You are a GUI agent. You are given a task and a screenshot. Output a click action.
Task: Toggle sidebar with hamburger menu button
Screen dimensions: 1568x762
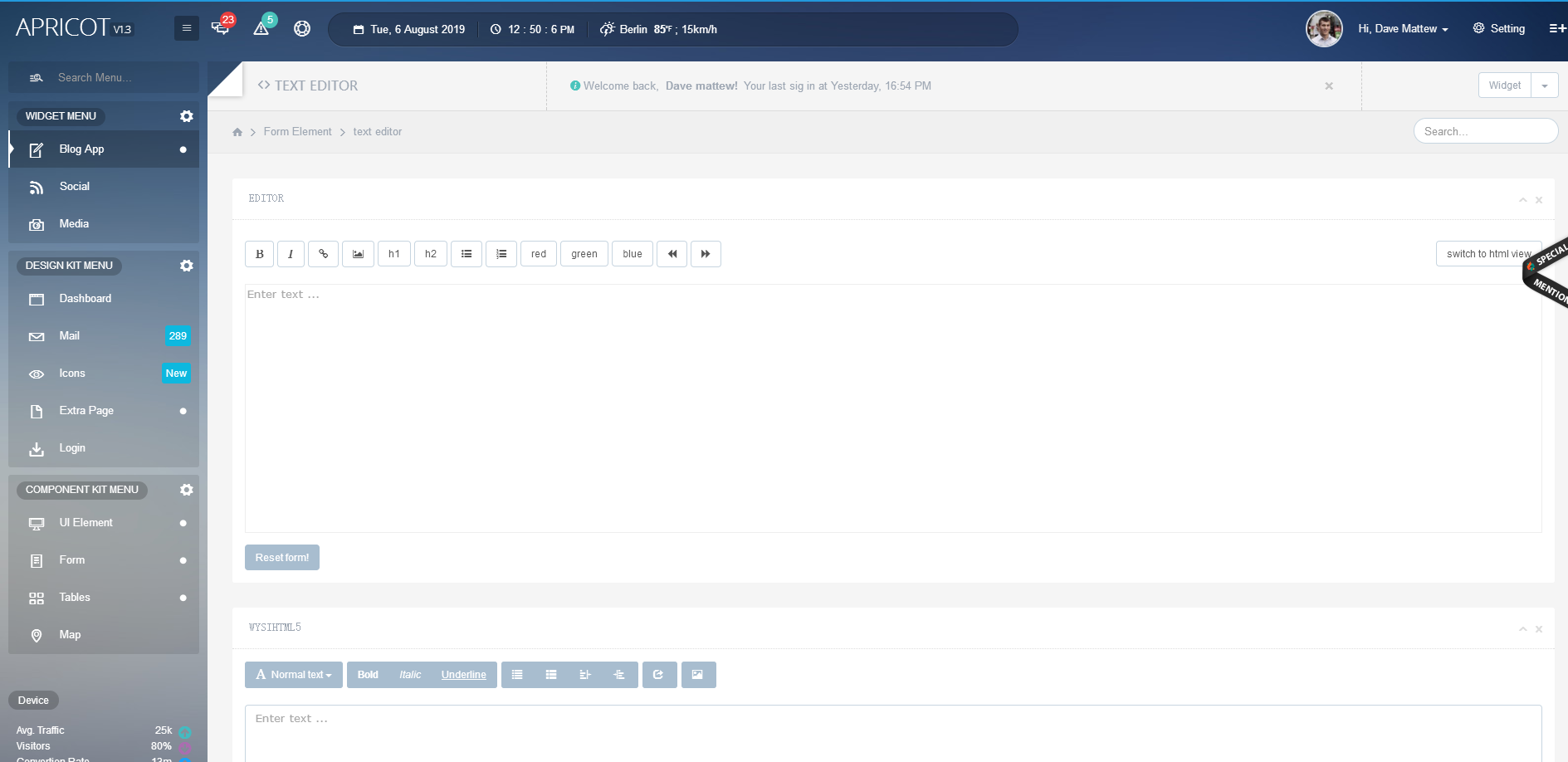(x=187, y=28)
